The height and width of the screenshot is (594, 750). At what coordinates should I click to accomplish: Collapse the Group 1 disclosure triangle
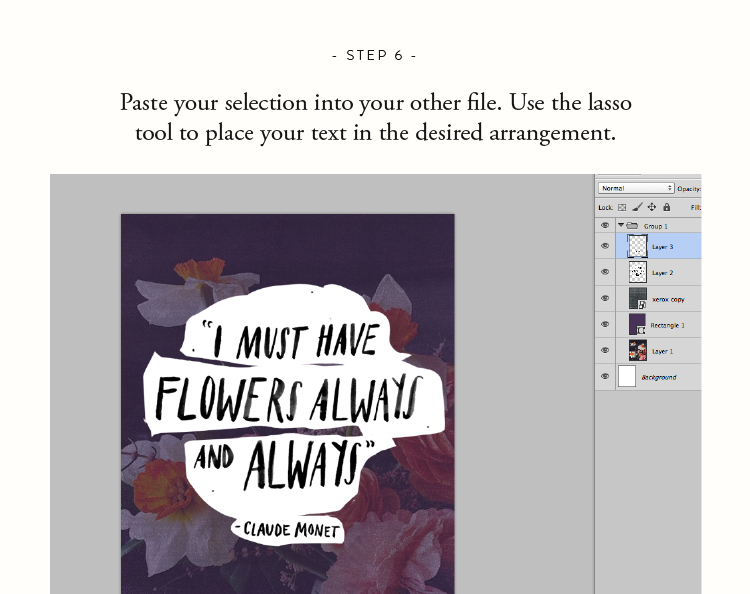(x=621, y=225)
